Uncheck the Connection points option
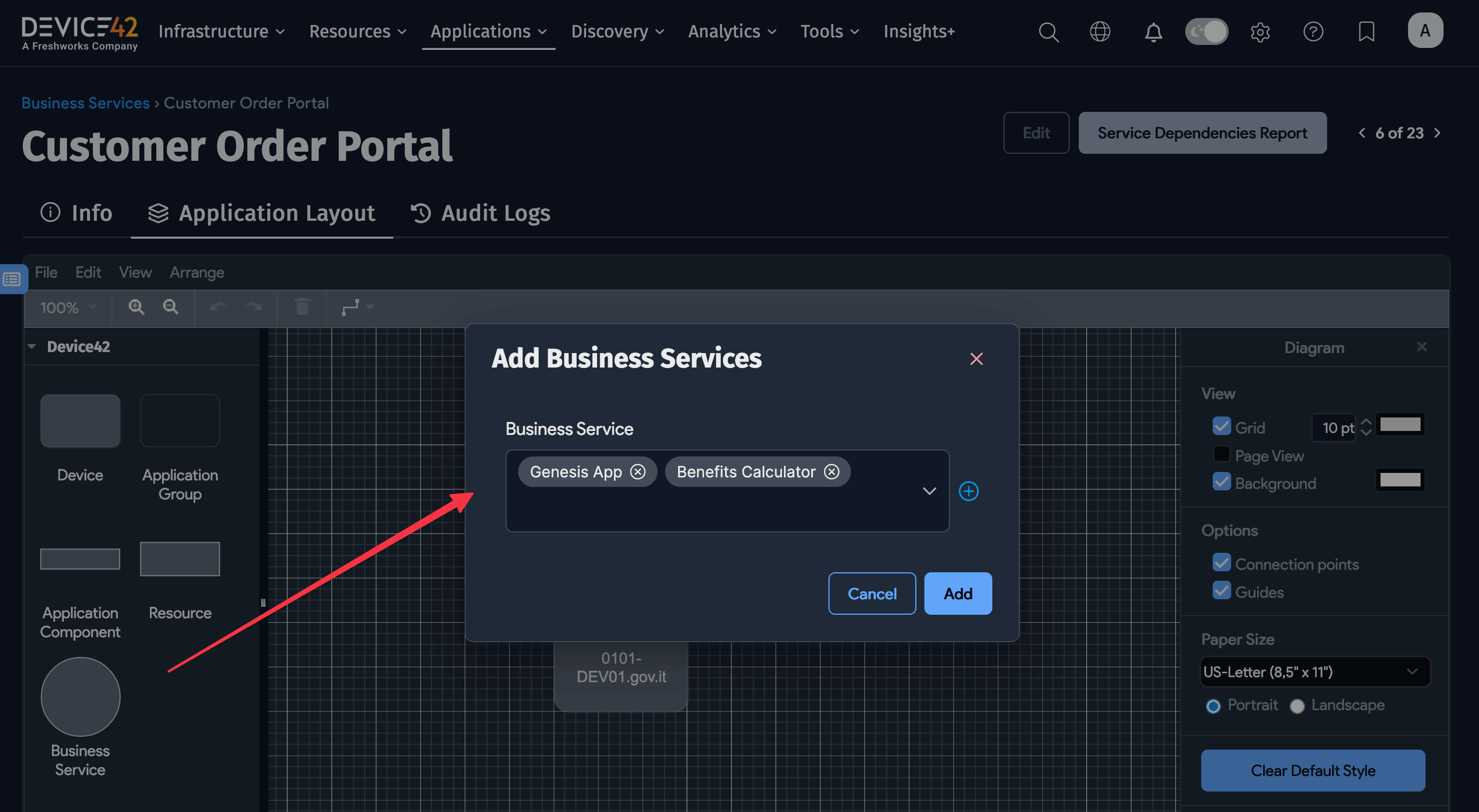Viewport: 1479px width, 812px height. pyautogui.click(x=1222, y=563)
